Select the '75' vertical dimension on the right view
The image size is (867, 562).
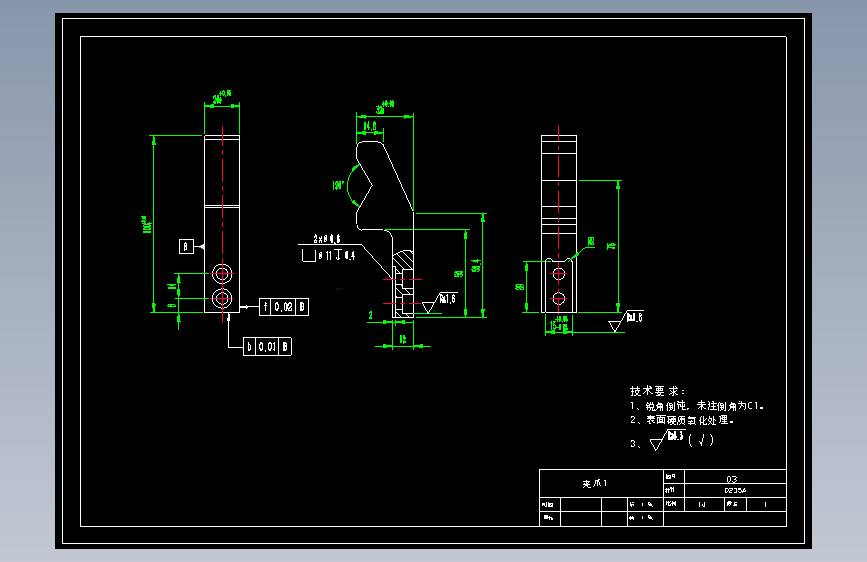pos(611,246)
